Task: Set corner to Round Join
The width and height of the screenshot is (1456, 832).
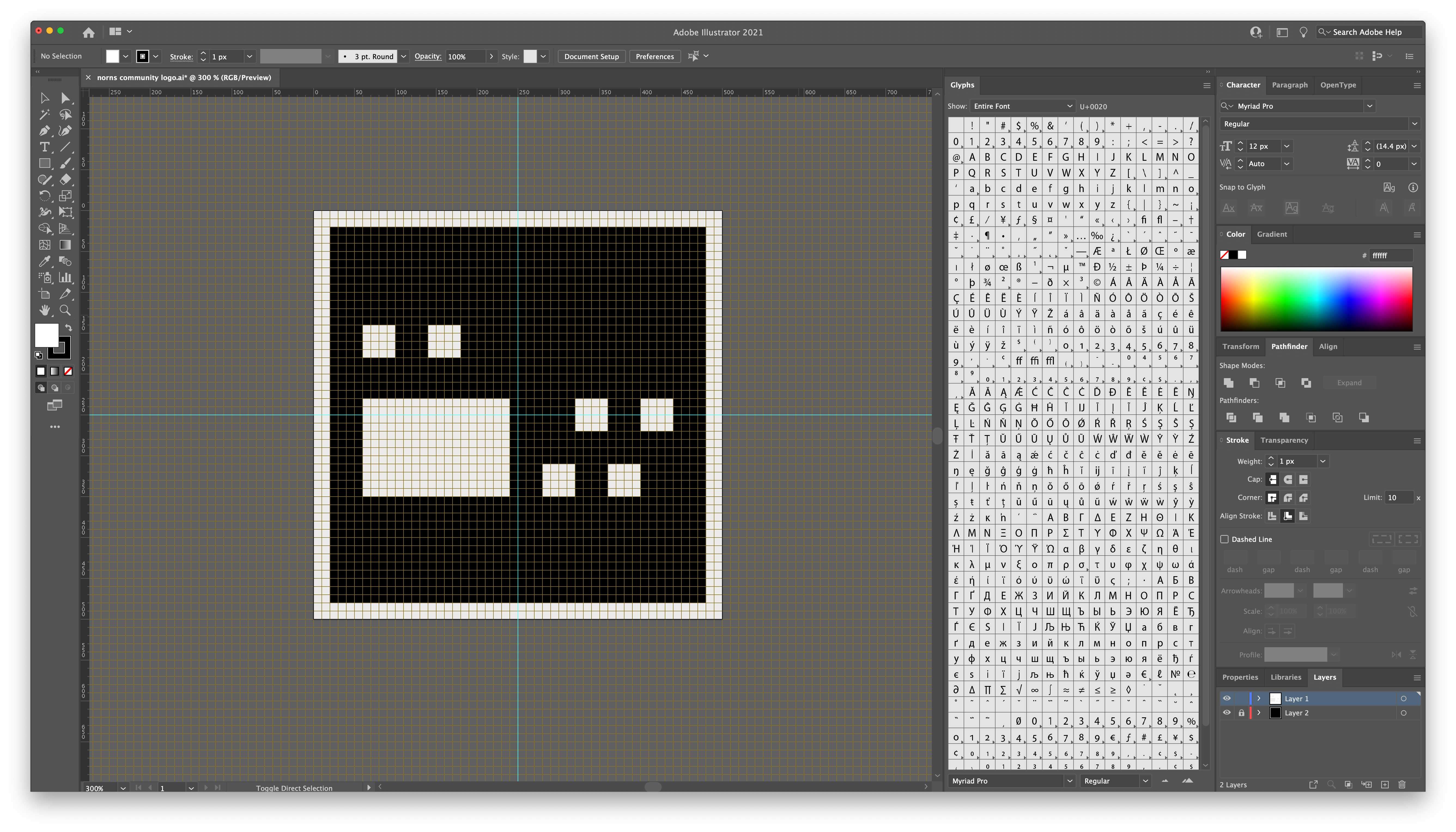Action: coord(1288,498)
